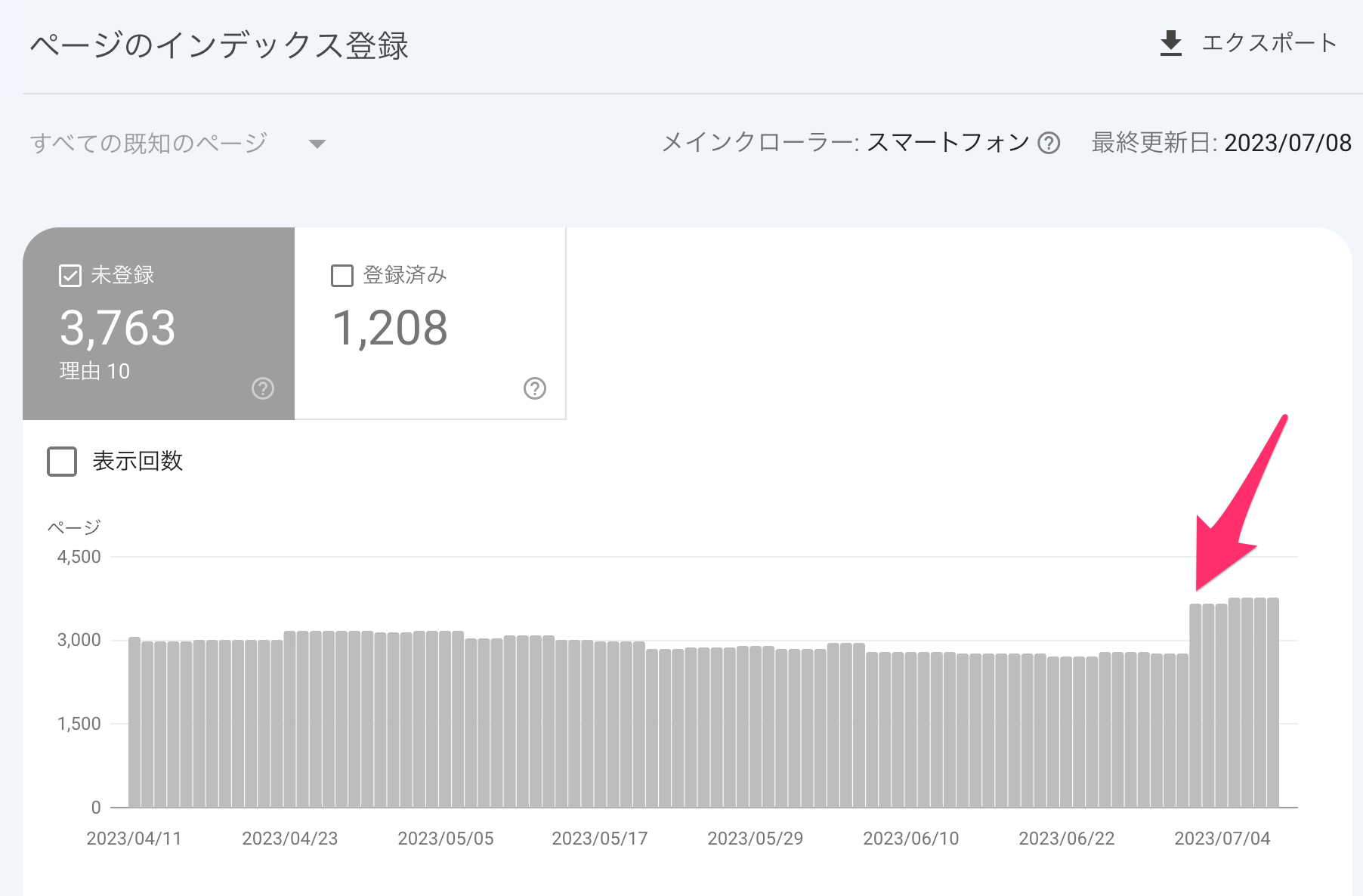
Task: Click the rightmost tallest chart bar
Action: pos(1273,703)
